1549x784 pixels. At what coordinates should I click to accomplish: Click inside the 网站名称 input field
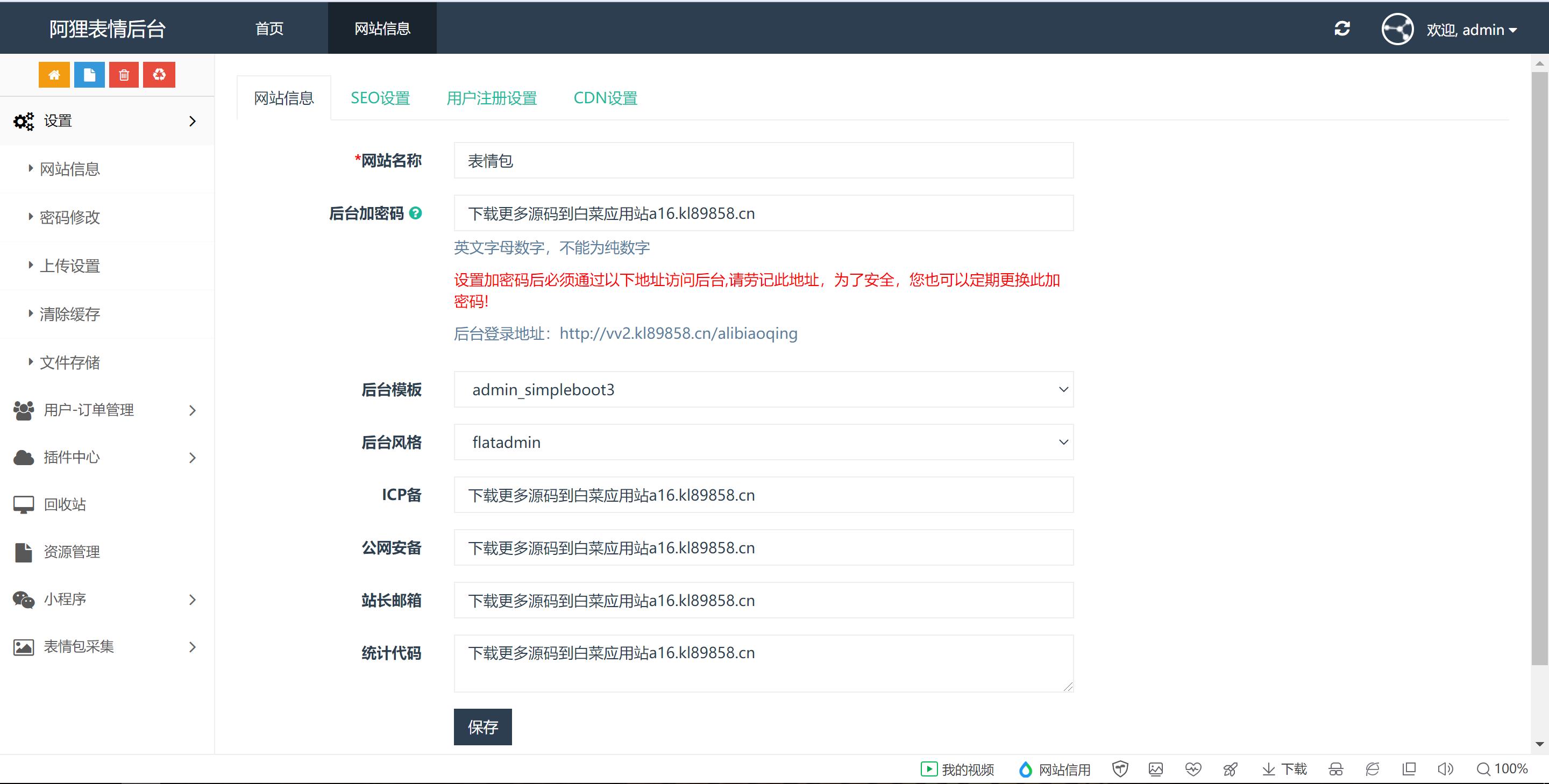(763, 161)
